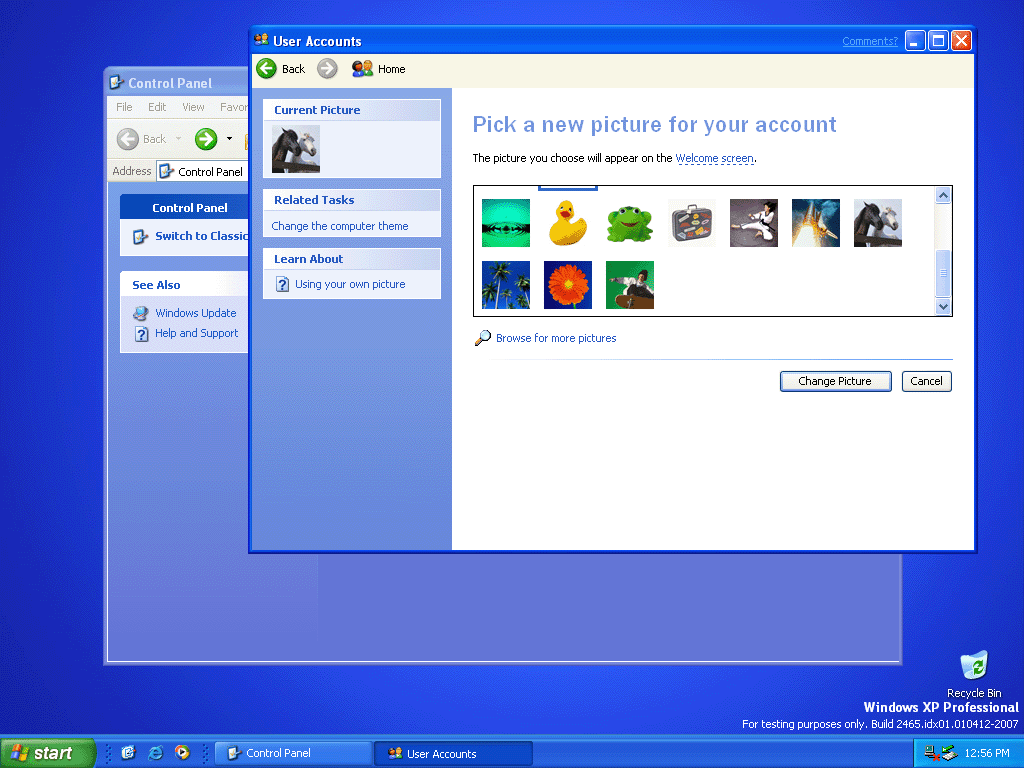Click the Change Picture button
Viewport: 1024px width, 768px height.
point(835,381)
